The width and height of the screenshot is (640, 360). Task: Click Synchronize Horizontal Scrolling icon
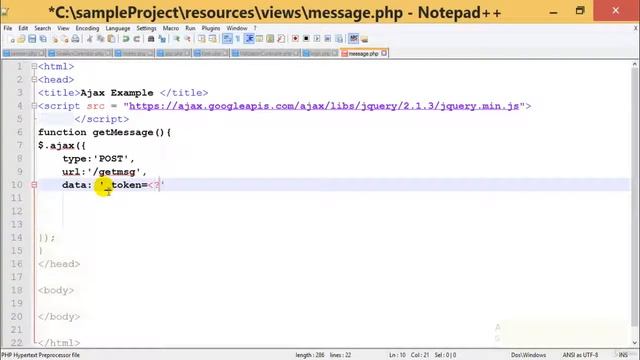pos(213,39)
